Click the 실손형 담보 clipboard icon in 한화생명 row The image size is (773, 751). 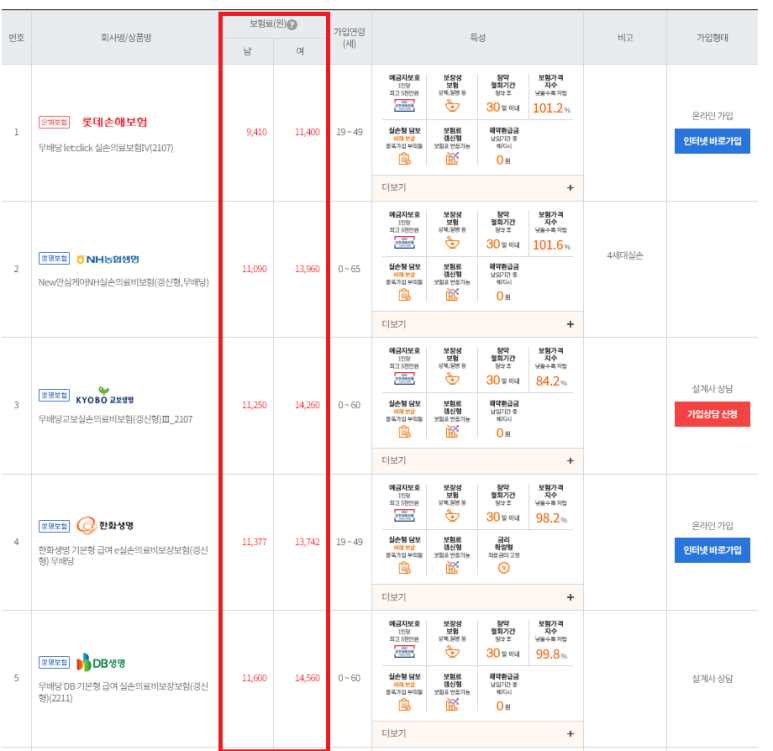click(404, 568)
